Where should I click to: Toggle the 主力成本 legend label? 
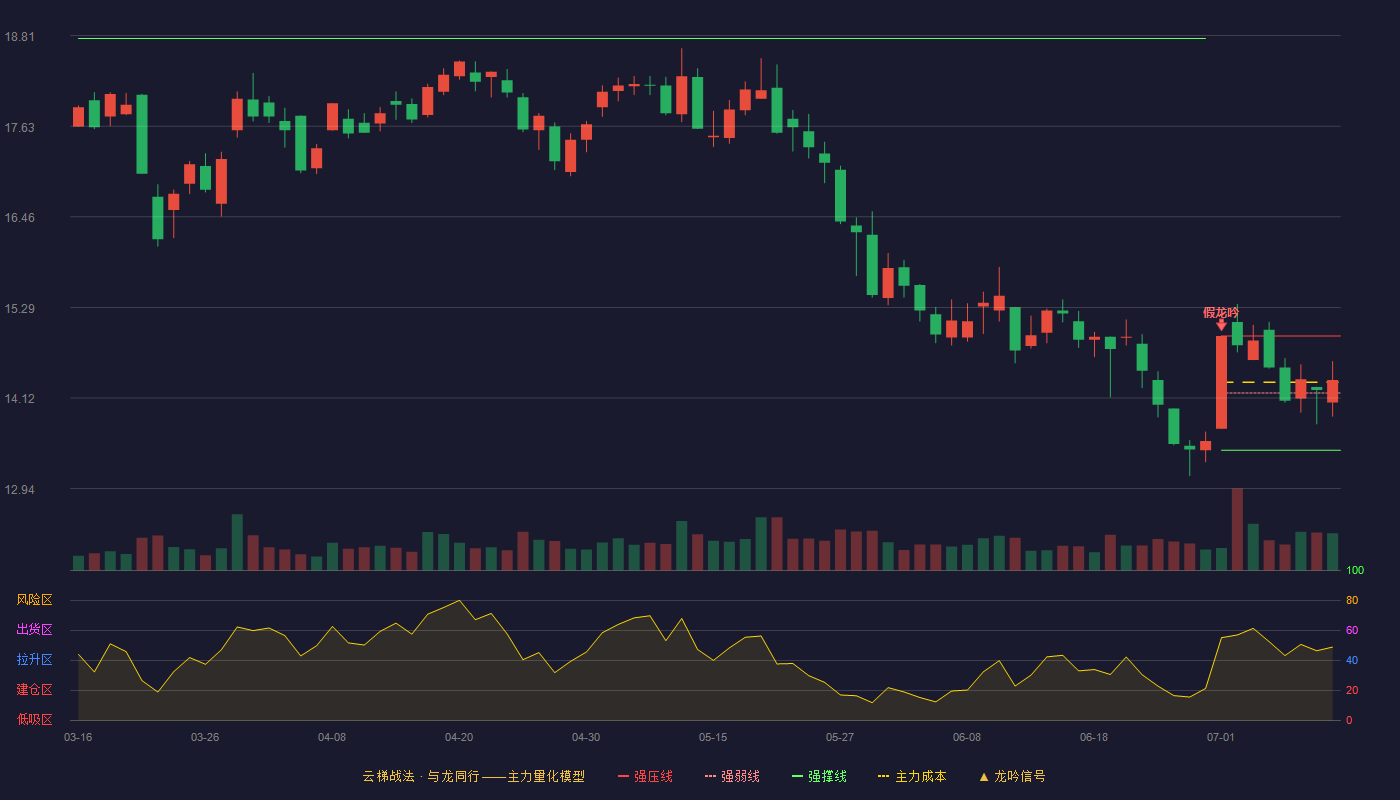[920, 776]
